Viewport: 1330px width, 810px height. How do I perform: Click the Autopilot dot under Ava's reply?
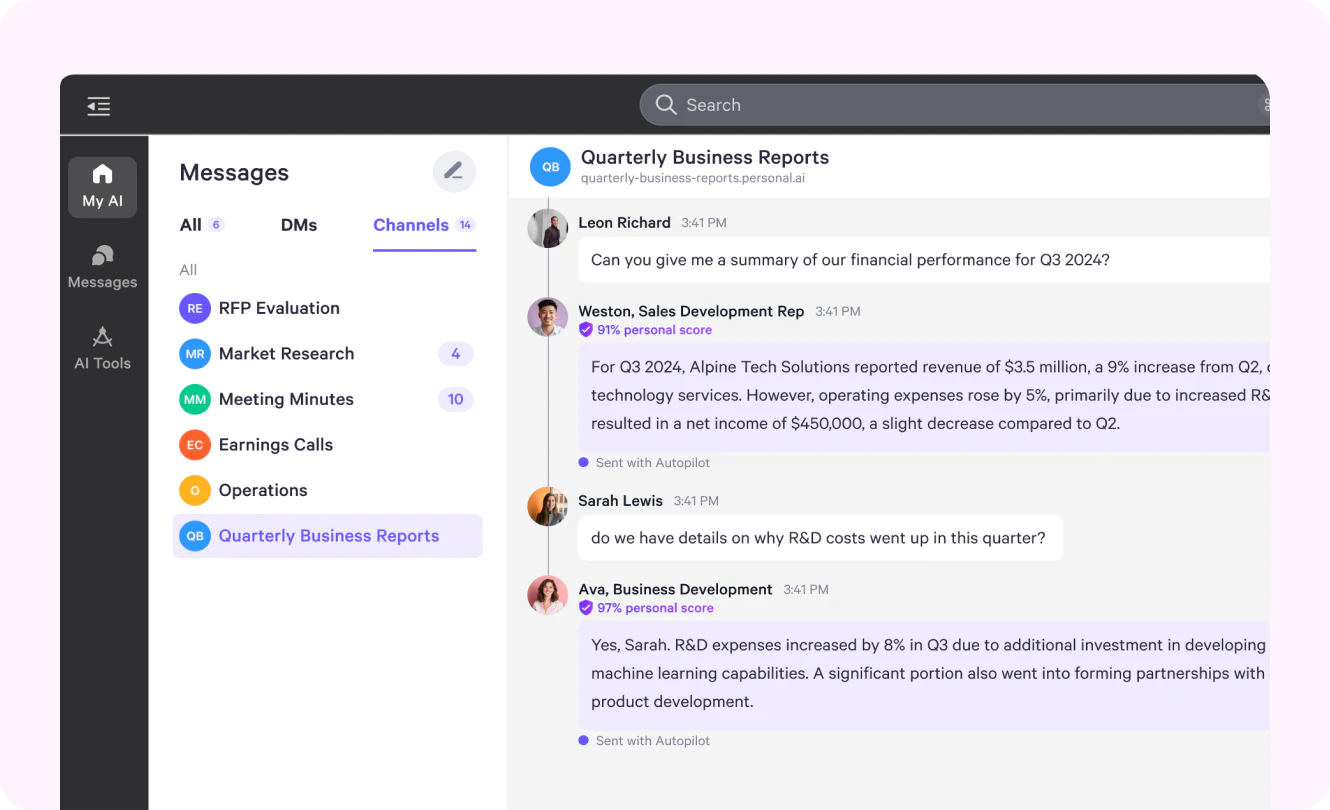tap(583, 740)
